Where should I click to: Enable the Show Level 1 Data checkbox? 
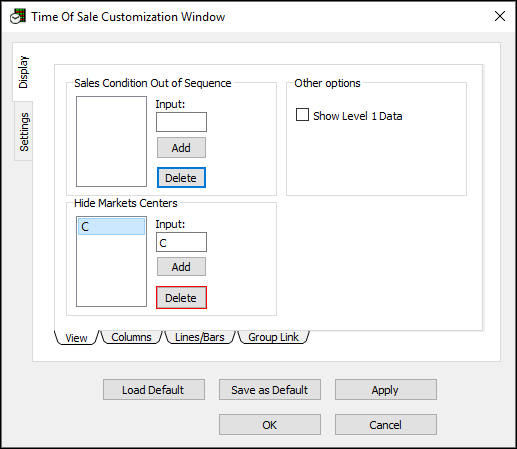pyautogui.click(x=302, y=115)
